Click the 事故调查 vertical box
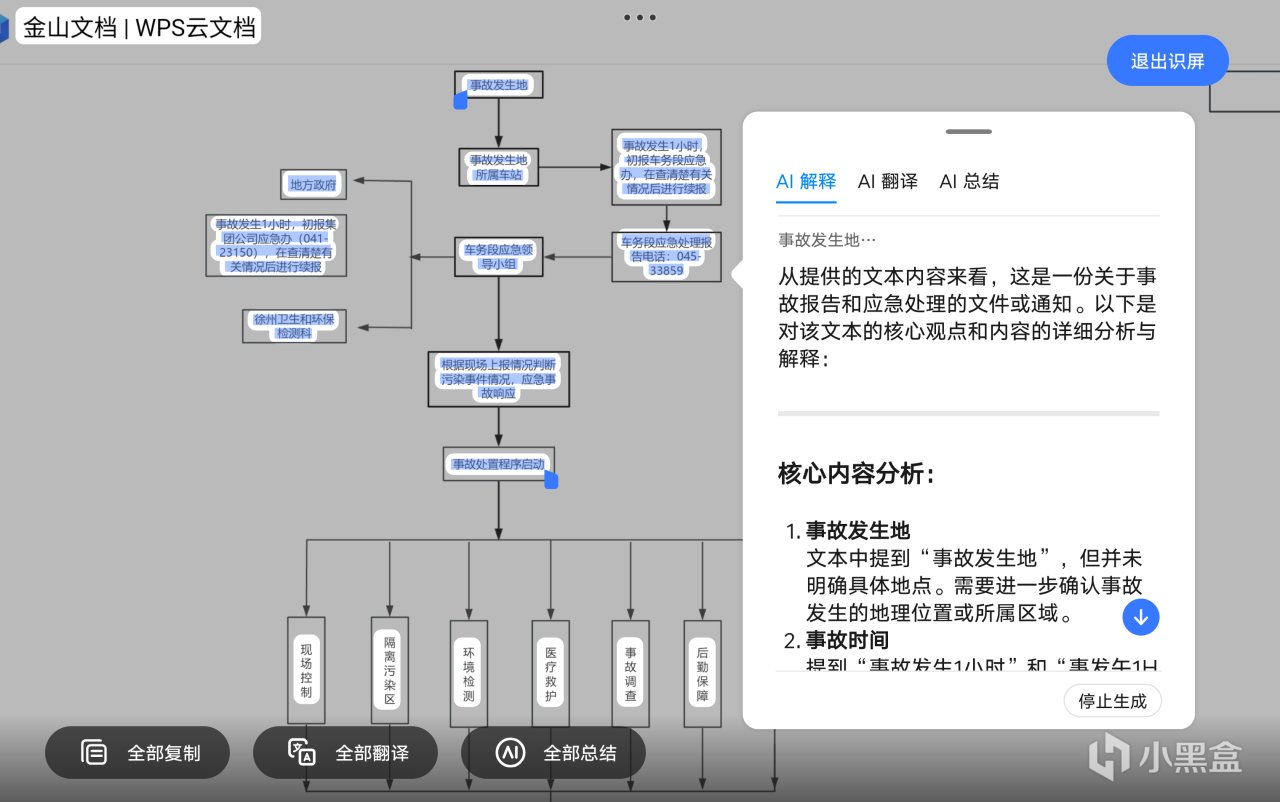 tap(630, 673)
